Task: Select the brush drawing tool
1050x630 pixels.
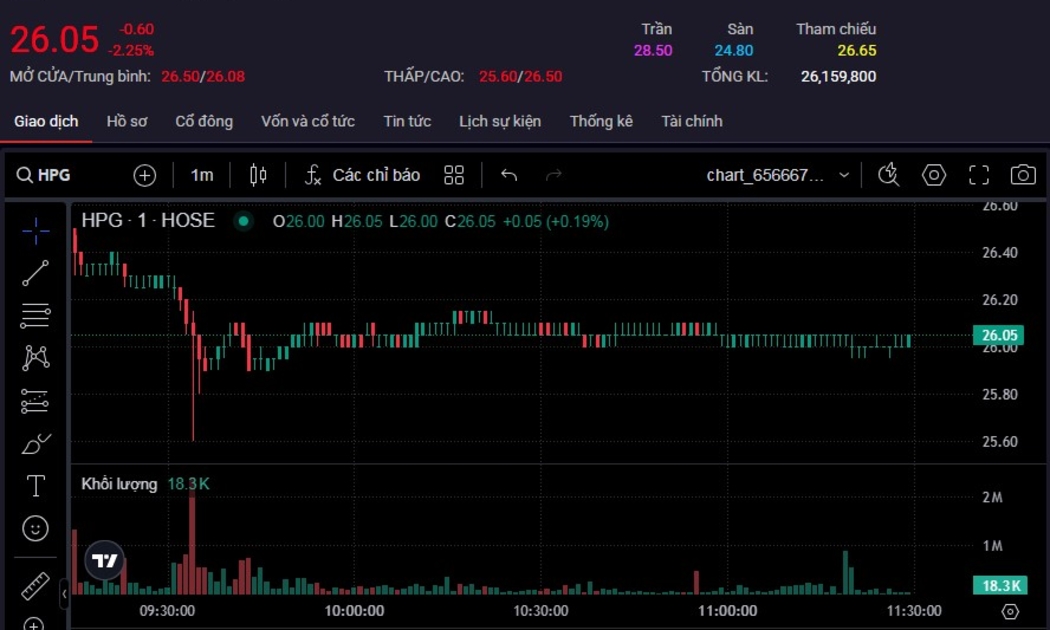Action: (35, 443)
